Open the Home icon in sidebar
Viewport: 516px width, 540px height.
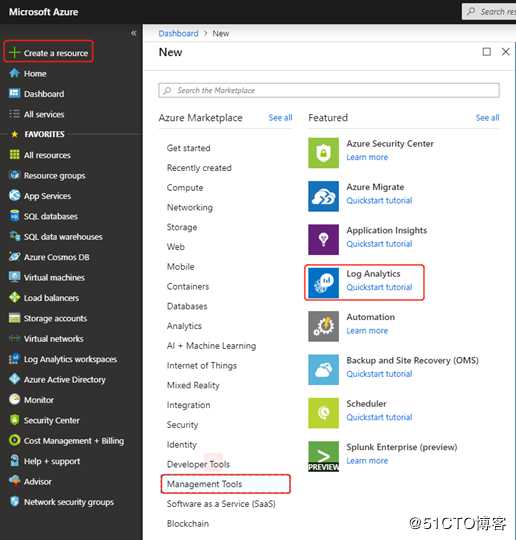point(14,73)
